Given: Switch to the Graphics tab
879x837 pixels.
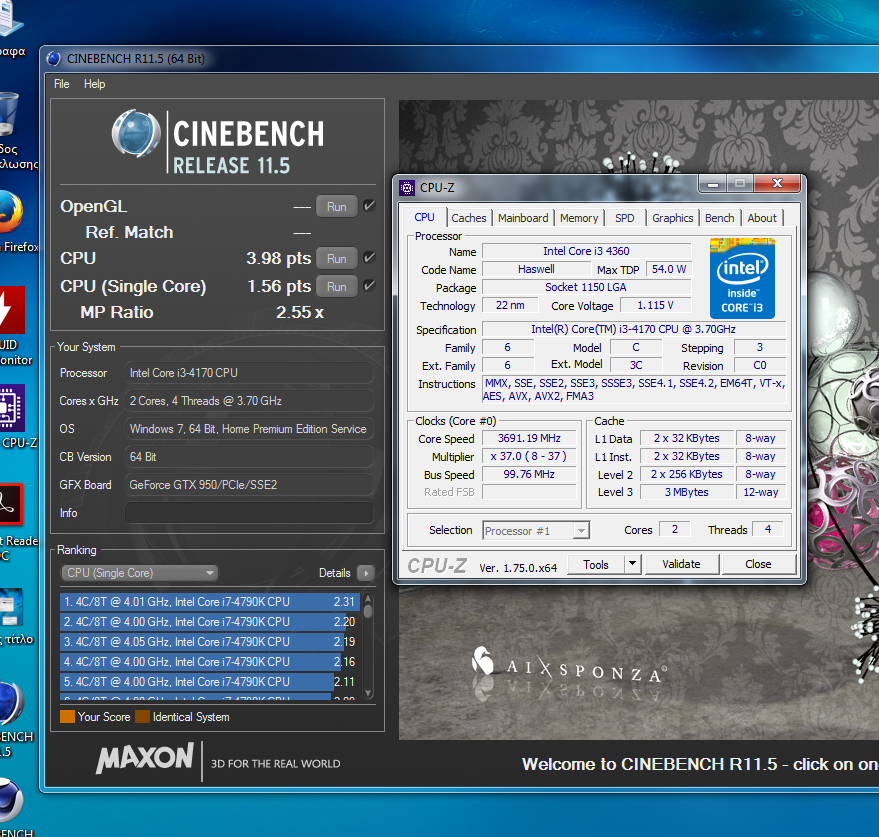Looking at the screenshot, I should pyautogui.click(x=672, y=218).
